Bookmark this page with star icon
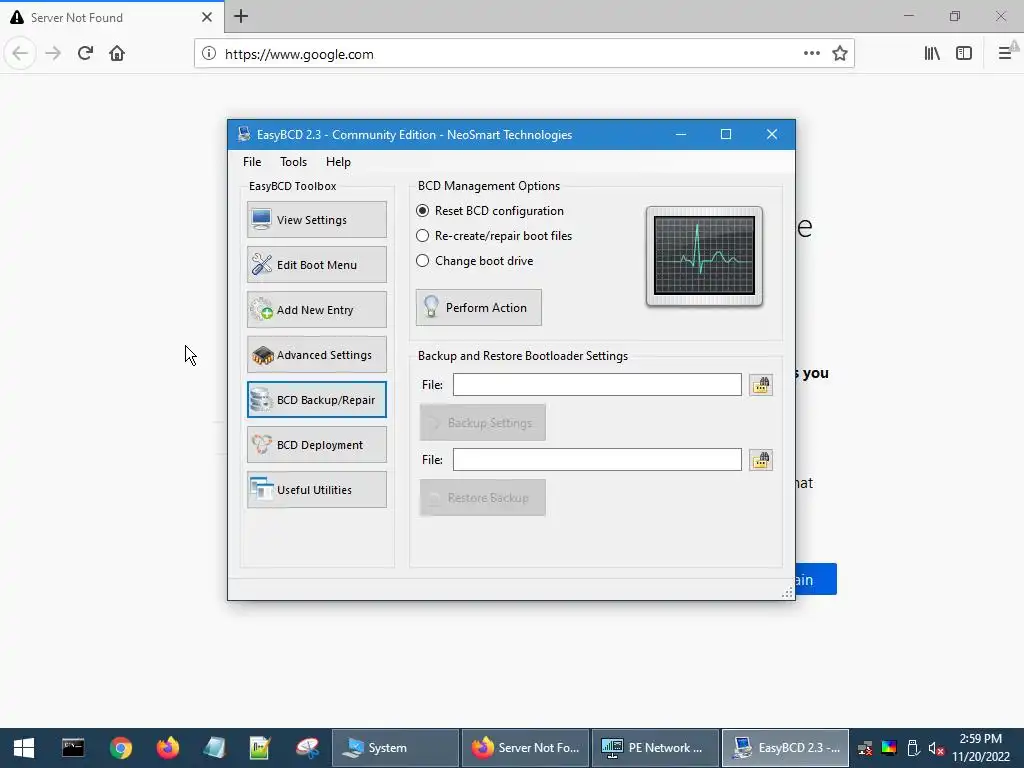The width and height of the screenshot is (1024, 768). click(x=840, y=54)
